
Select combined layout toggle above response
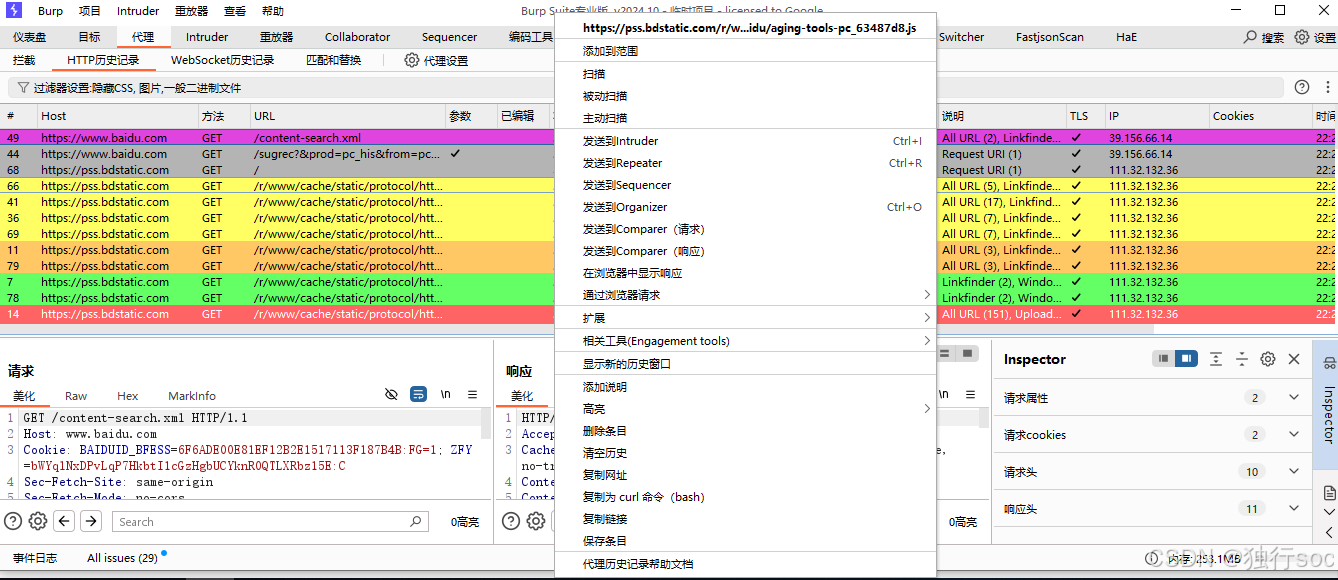coord(967,354)
